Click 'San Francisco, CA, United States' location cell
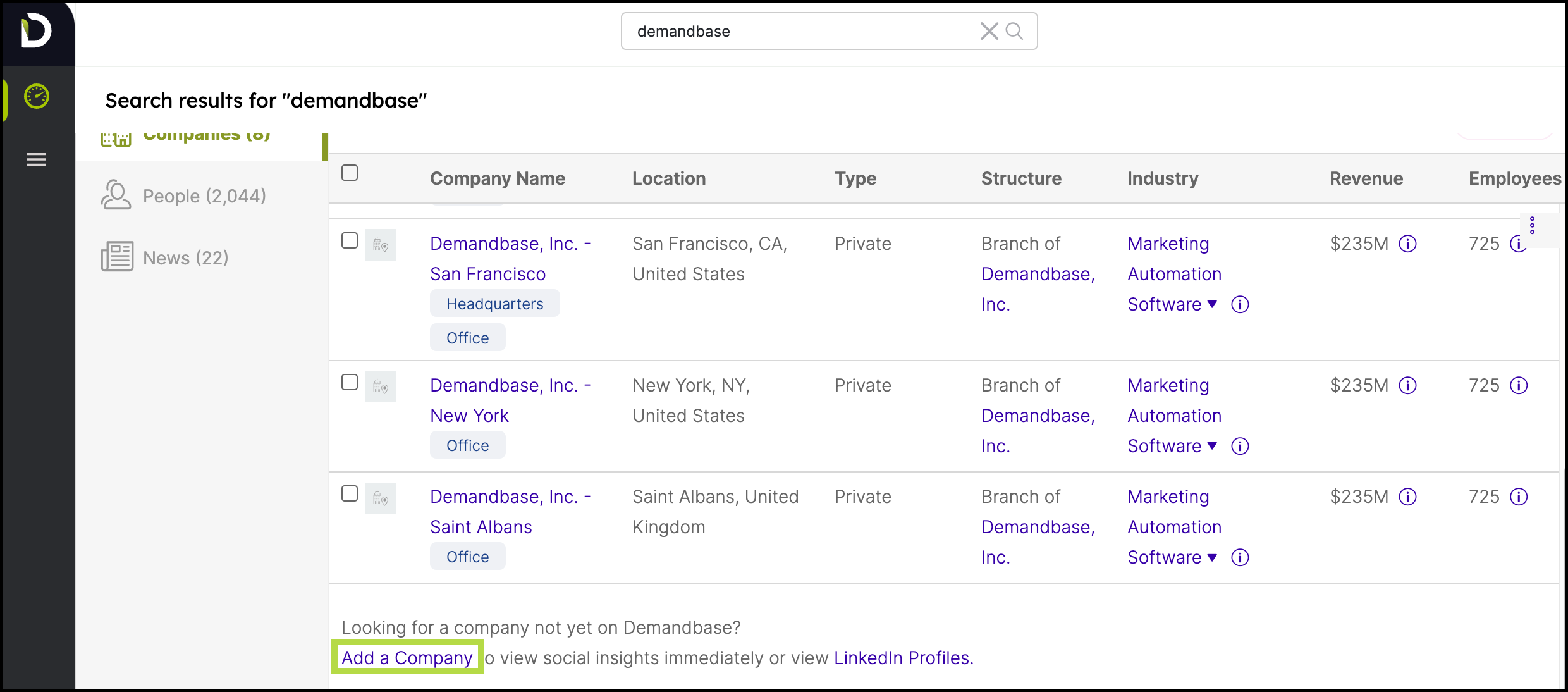1568x692 pixels. point(710,259)
